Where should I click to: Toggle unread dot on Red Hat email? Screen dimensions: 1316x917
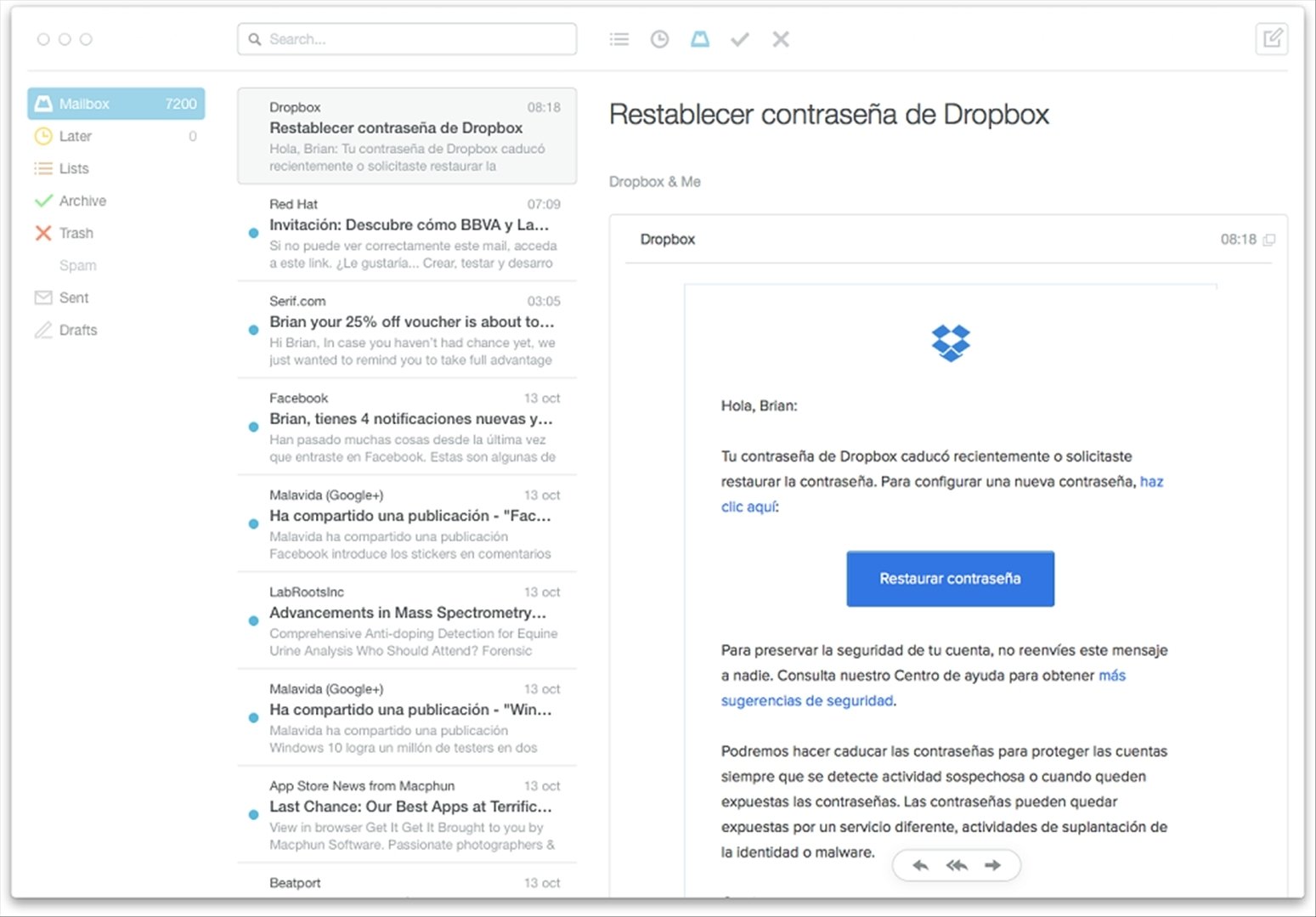[x=253, y=233]
